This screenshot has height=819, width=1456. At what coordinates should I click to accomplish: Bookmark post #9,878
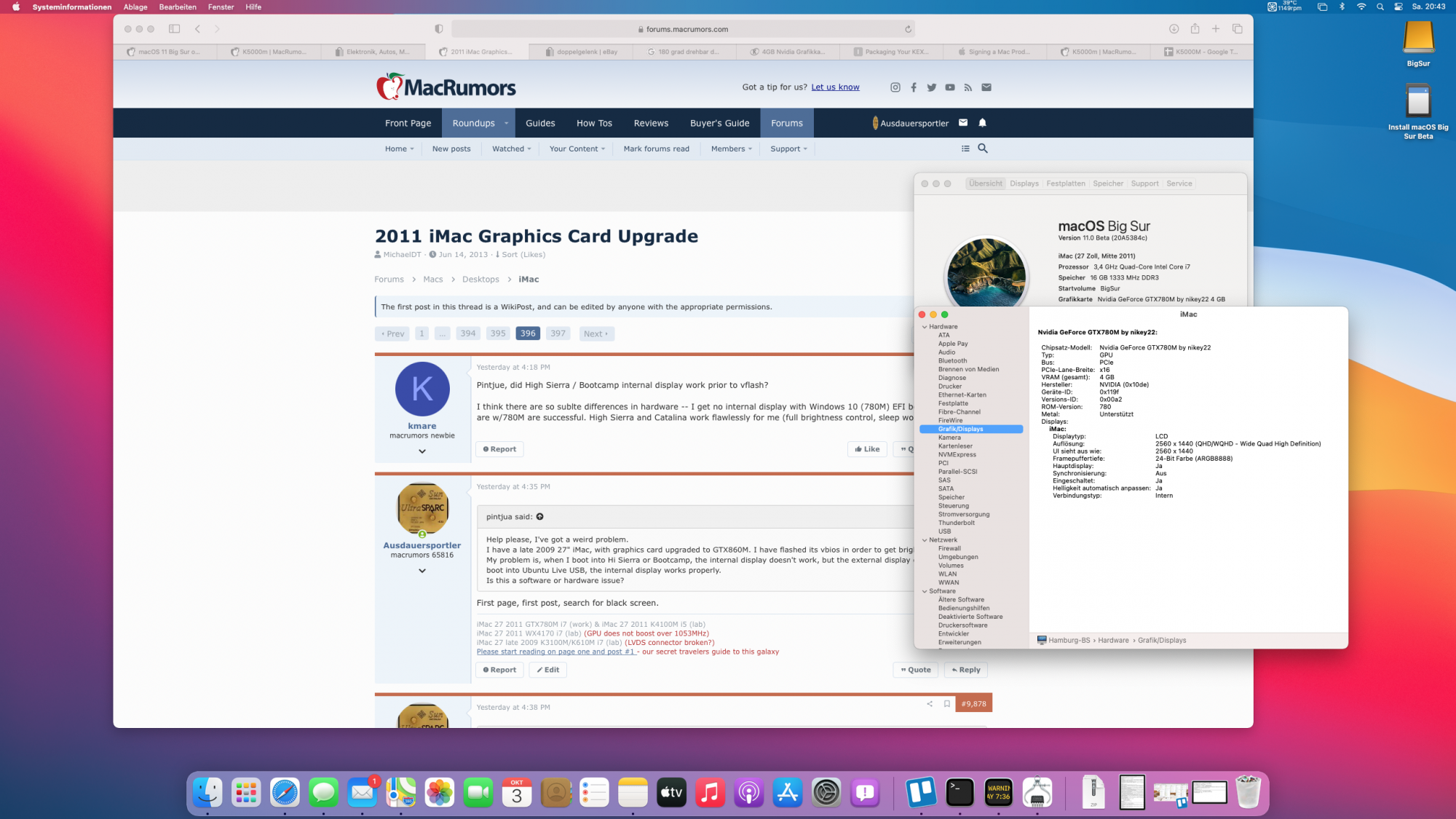[x=946, y=704]
